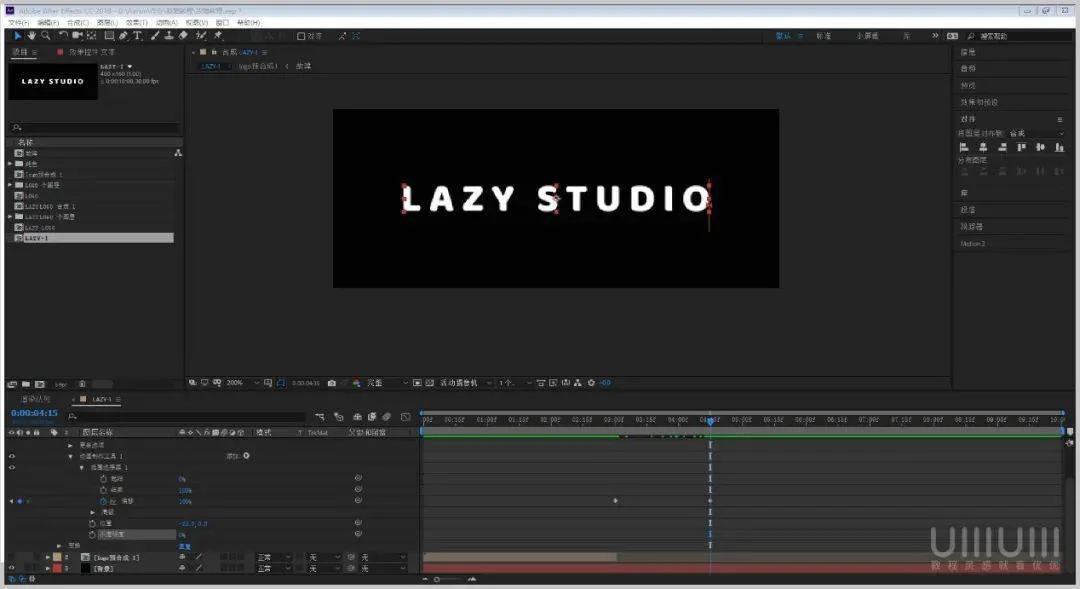
Task: Select the Unified Camera tool
Action: click(77, 36)
